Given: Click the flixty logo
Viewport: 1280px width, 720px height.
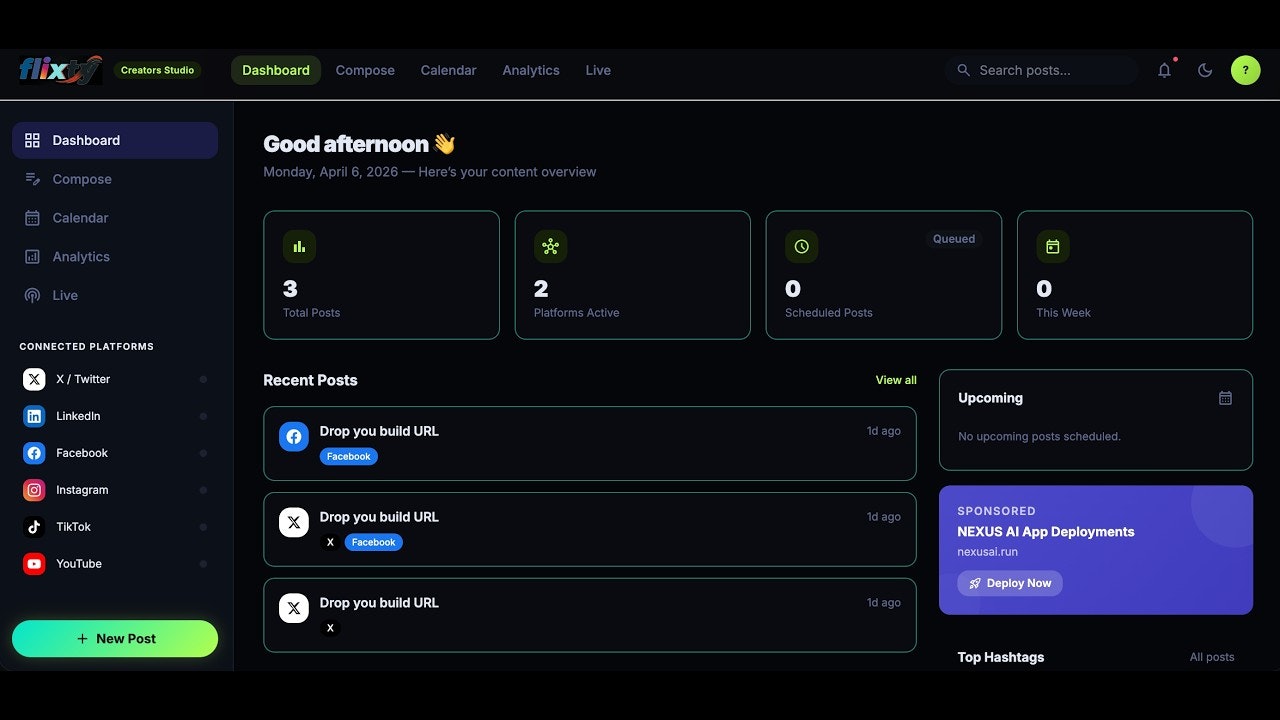Looking at the screenshot, I should pos(61,70).
